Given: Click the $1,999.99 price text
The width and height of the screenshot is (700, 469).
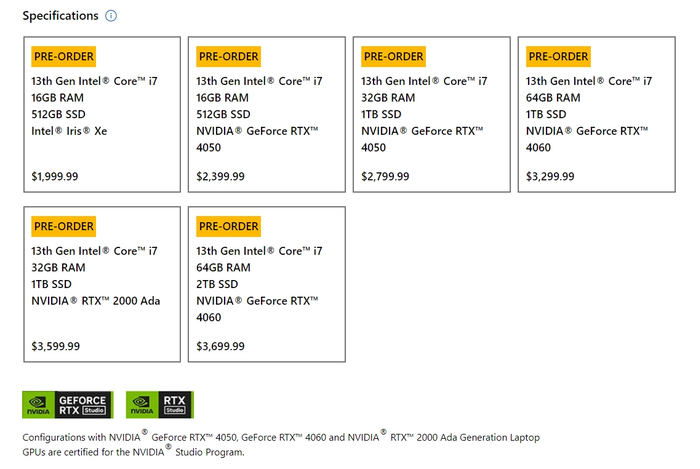Looking at the screenshot, I should [x=55, y=176].
